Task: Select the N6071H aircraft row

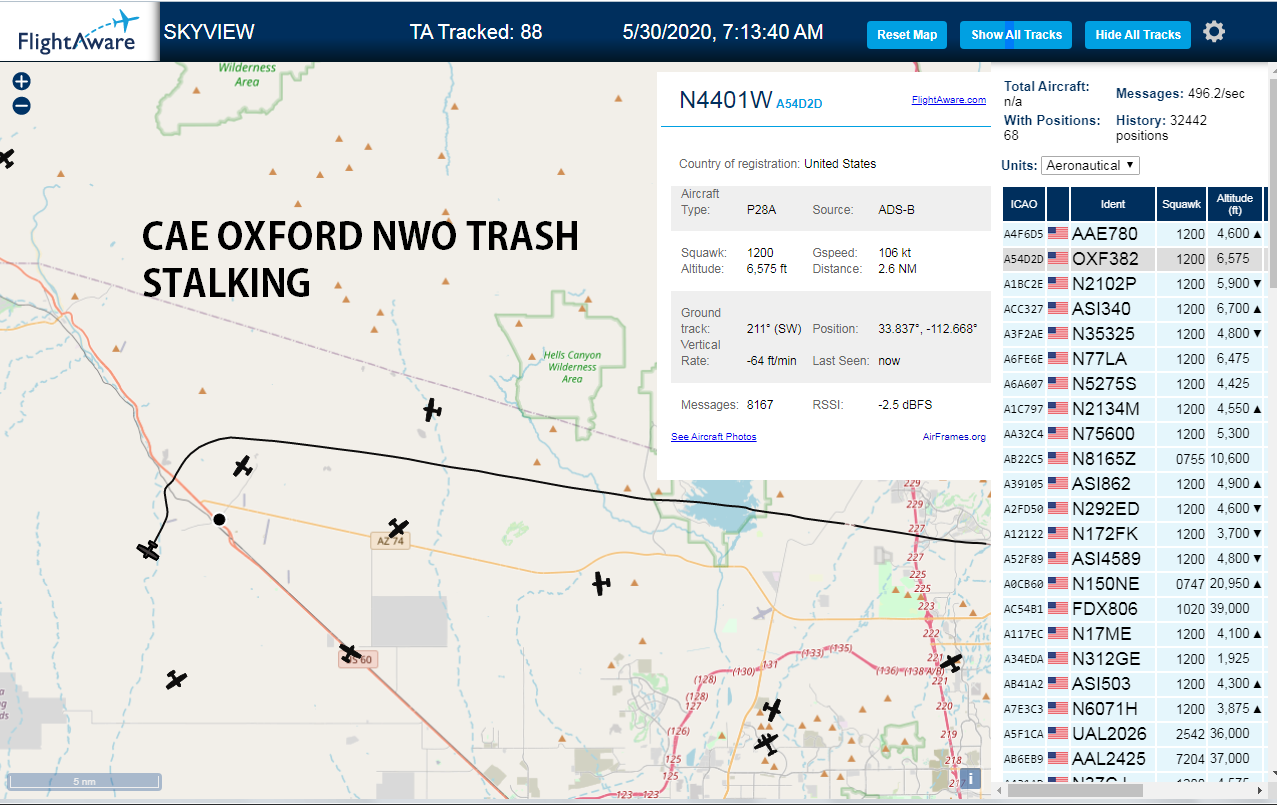Action: click(1133, 709)
